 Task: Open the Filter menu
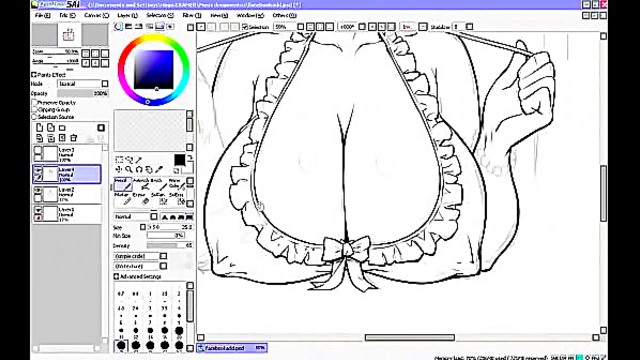pos(191,15)
